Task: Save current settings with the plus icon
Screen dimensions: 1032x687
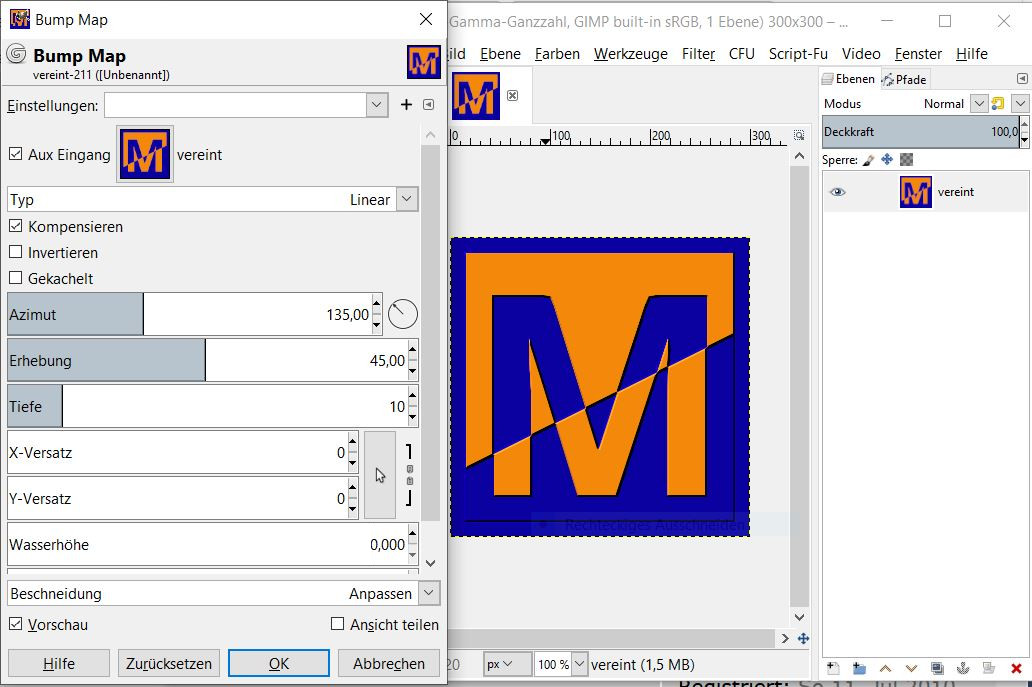Action: coord(406,105)
